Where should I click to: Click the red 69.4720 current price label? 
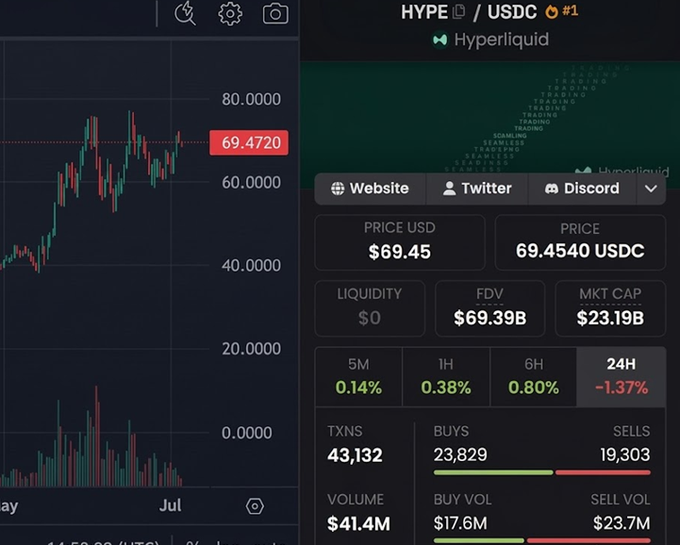pos(249,143)
